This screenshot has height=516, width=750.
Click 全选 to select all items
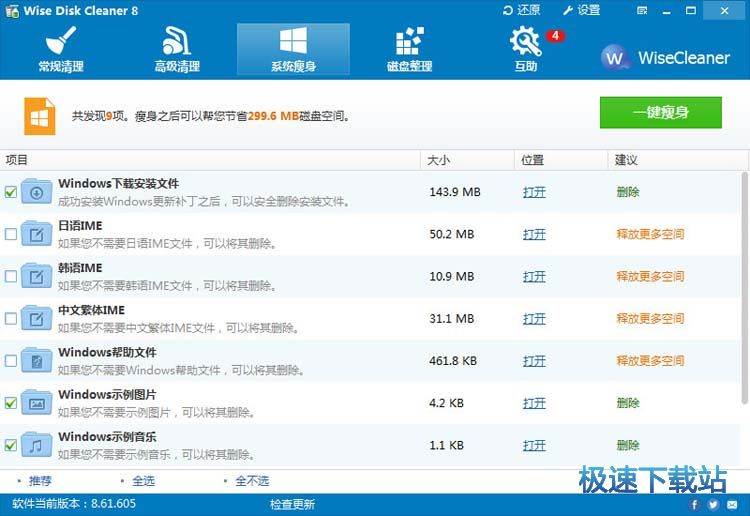click(x=143, y=481)
